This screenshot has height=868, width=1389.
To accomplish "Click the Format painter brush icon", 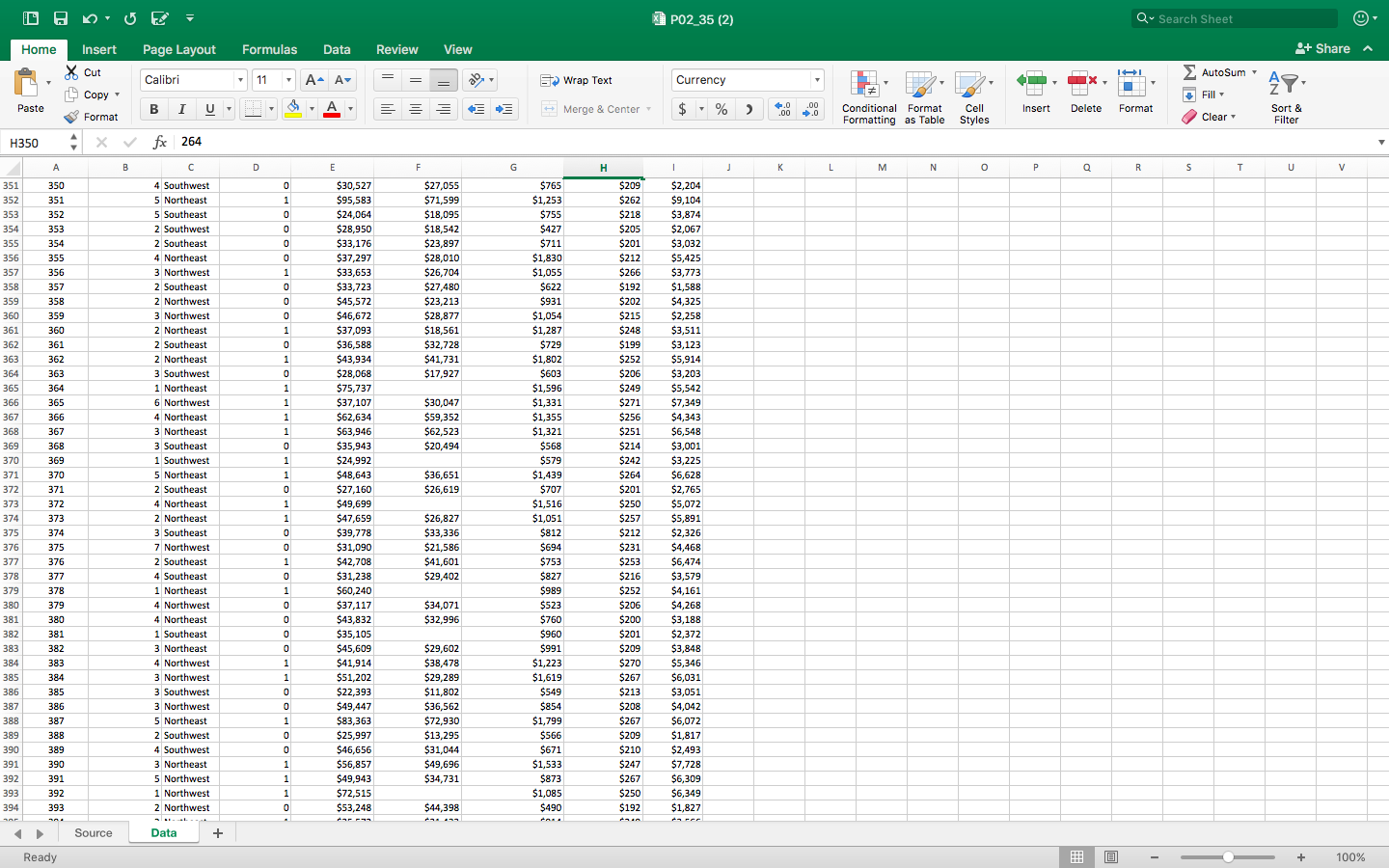I will pos(71,117).
